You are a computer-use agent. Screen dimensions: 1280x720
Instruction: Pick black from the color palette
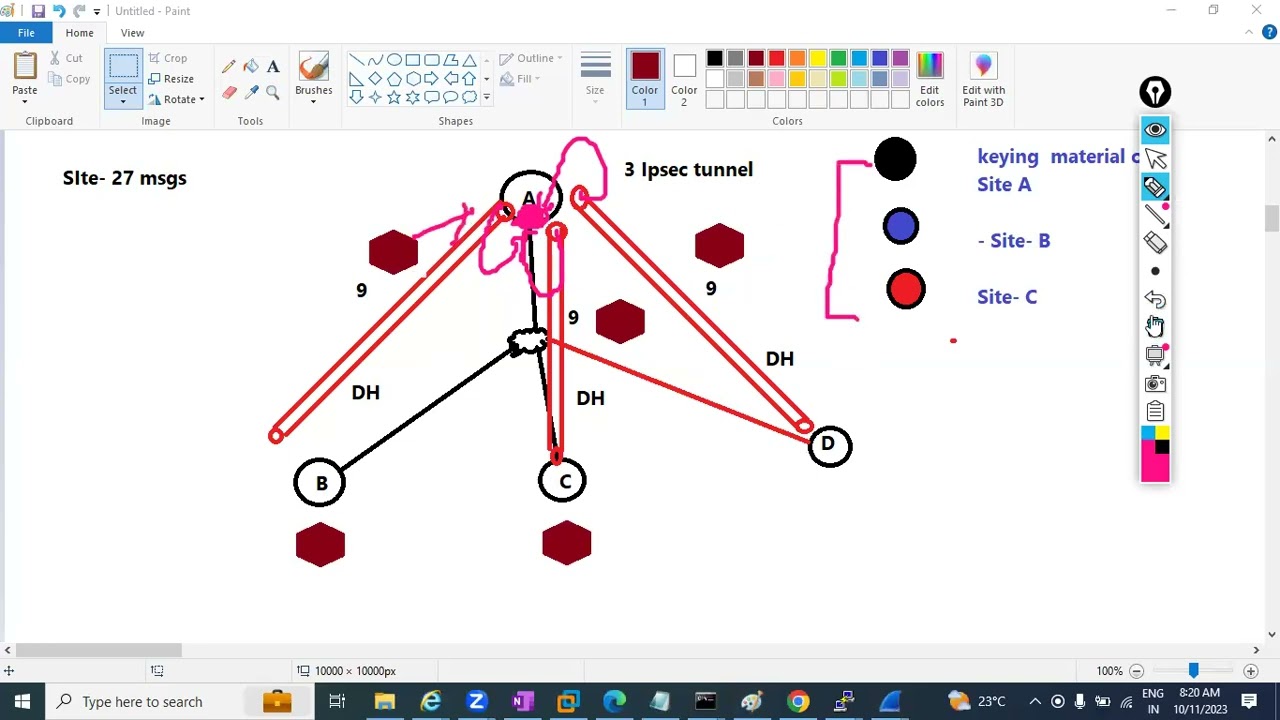715,59
